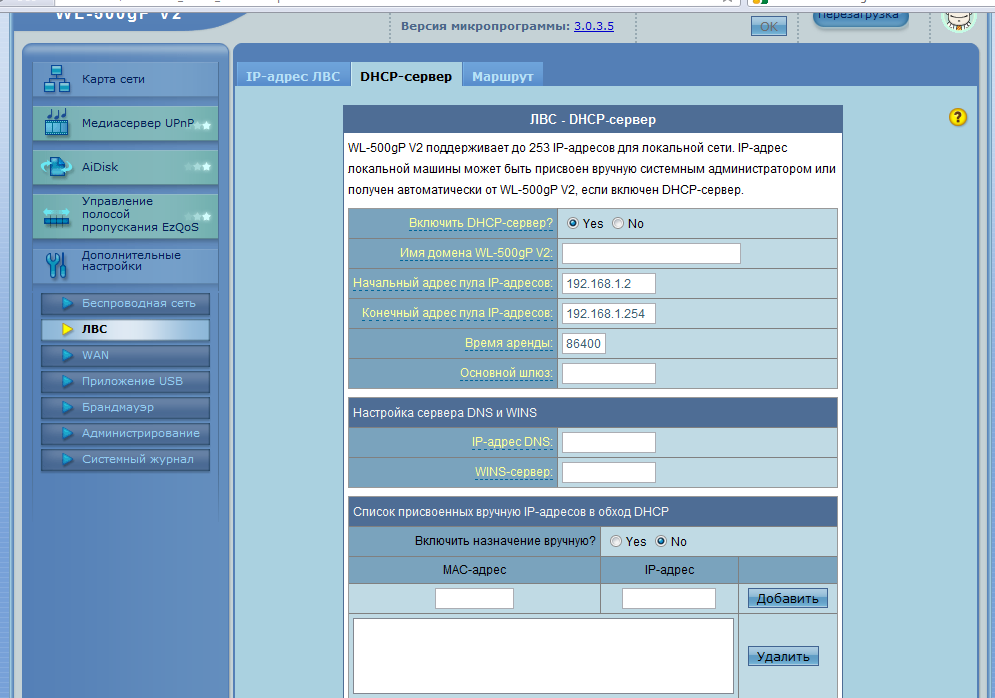Open WAN menu item
The image size is (995, 698).
126,355
